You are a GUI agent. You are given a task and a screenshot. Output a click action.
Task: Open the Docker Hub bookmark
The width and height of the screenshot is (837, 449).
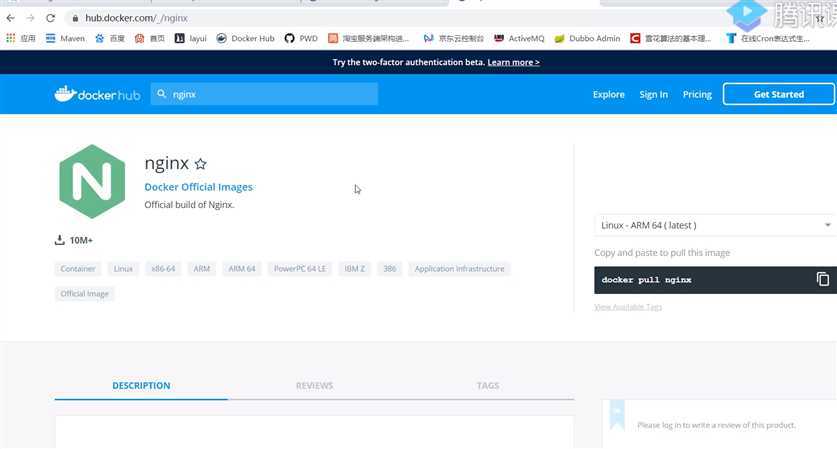click(x=246, y=38)
